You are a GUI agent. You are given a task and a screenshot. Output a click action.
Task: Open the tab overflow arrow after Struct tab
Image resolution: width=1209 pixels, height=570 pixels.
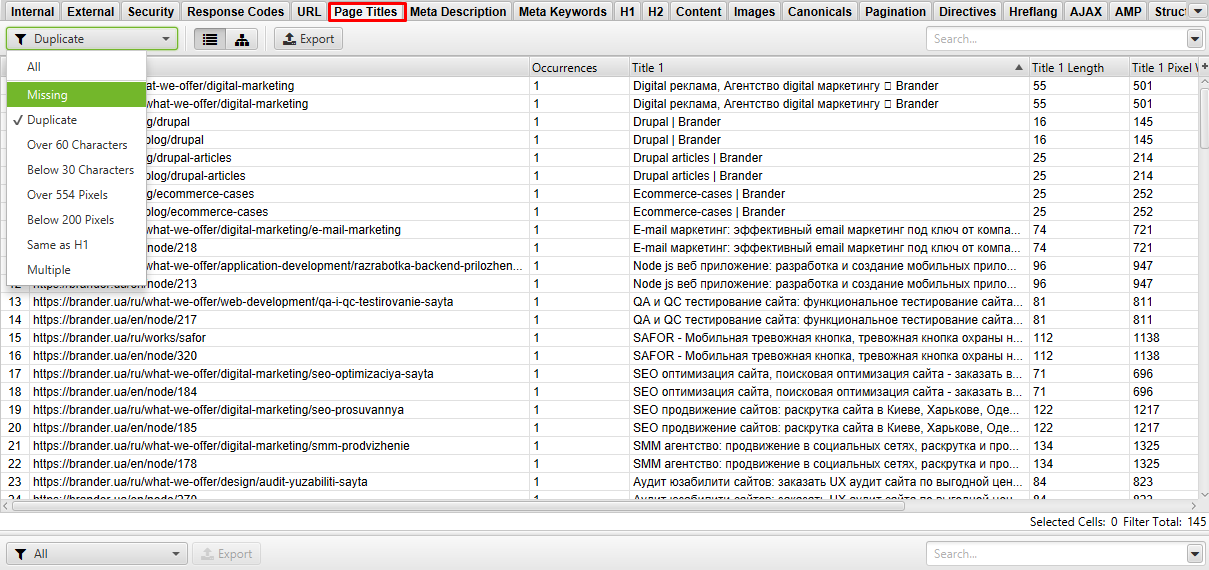click(x=1199, y=12)
